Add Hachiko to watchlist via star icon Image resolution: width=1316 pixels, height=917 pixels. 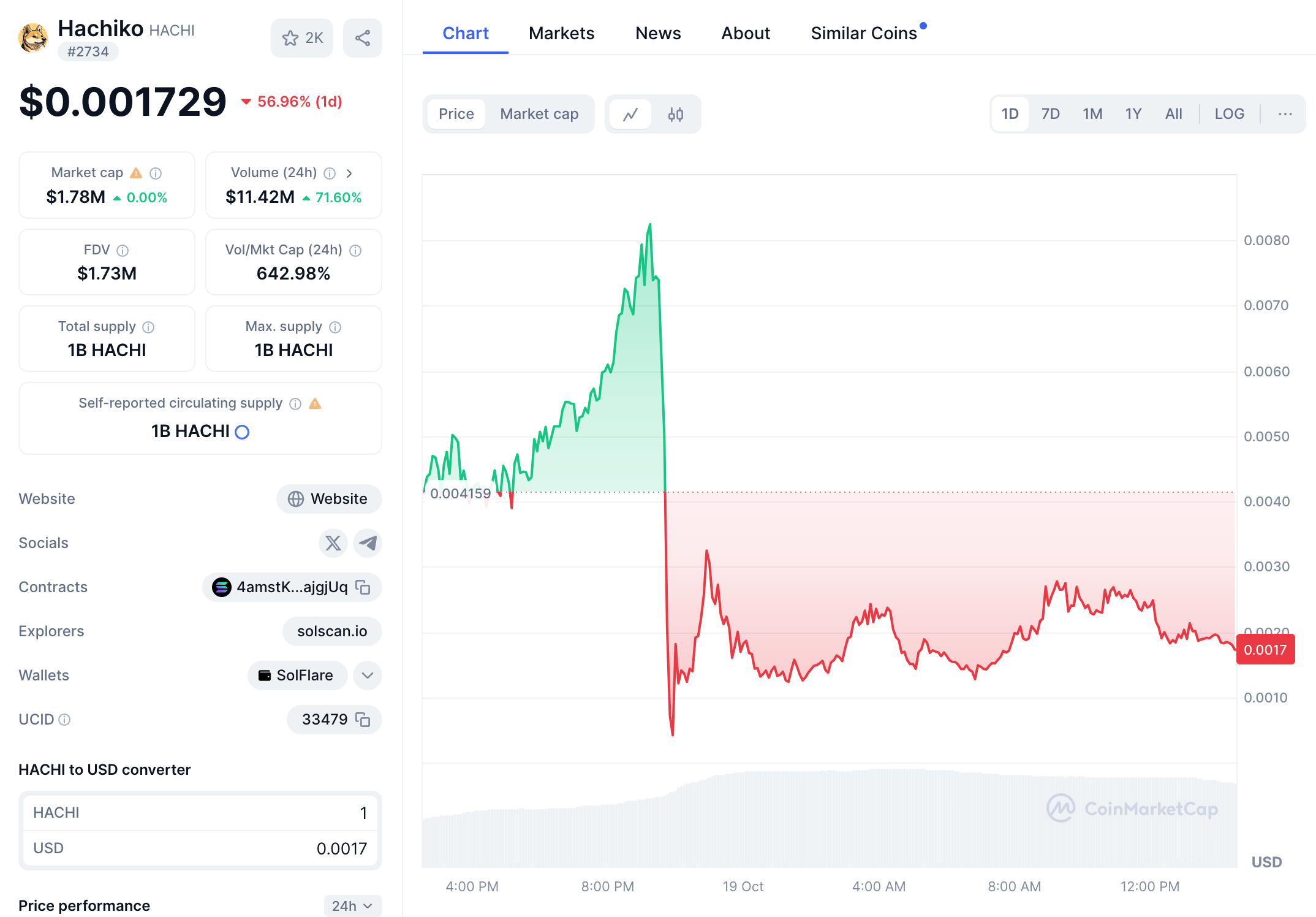[302, 38]
